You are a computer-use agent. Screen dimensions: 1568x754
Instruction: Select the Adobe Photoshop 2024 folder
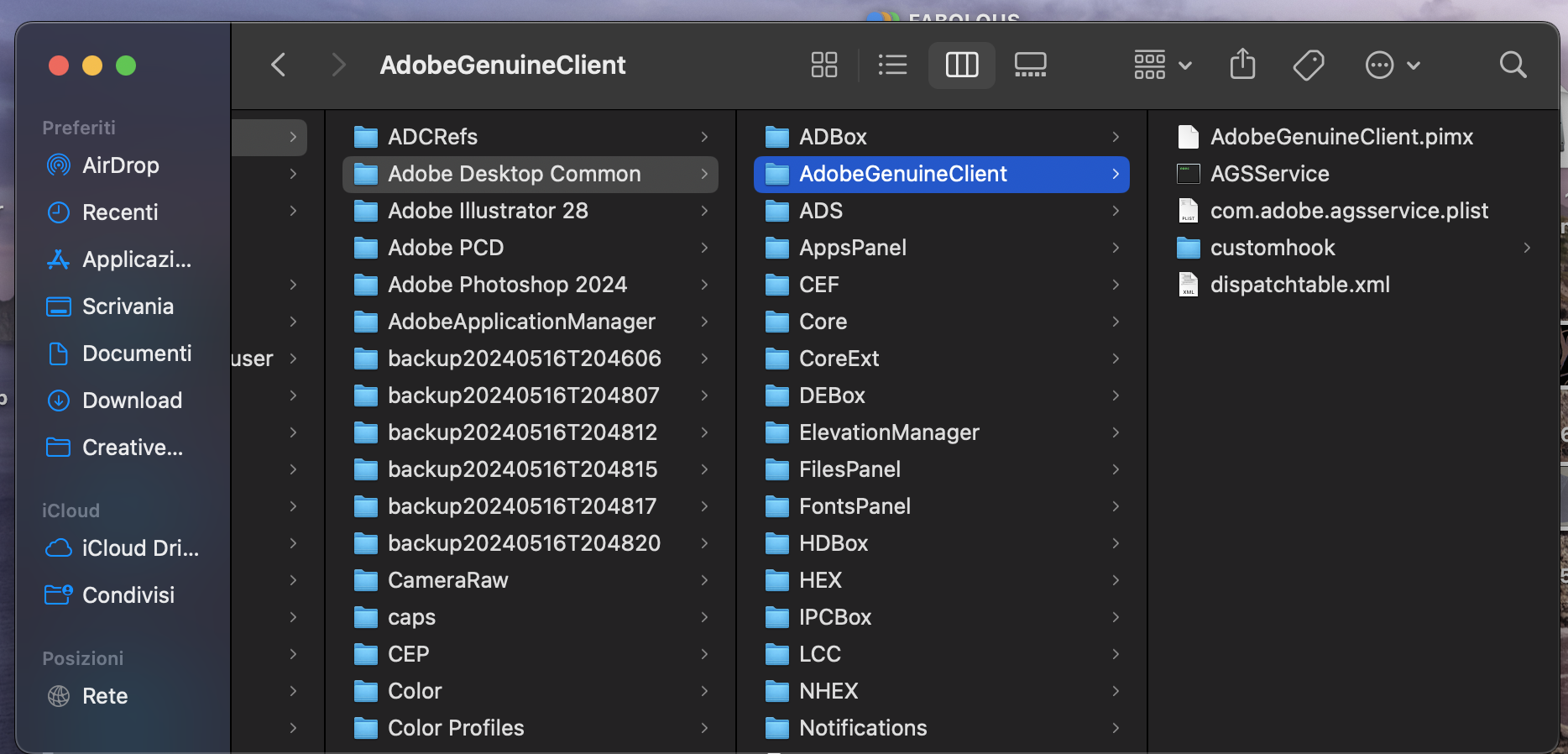click(x=531, y=285)
